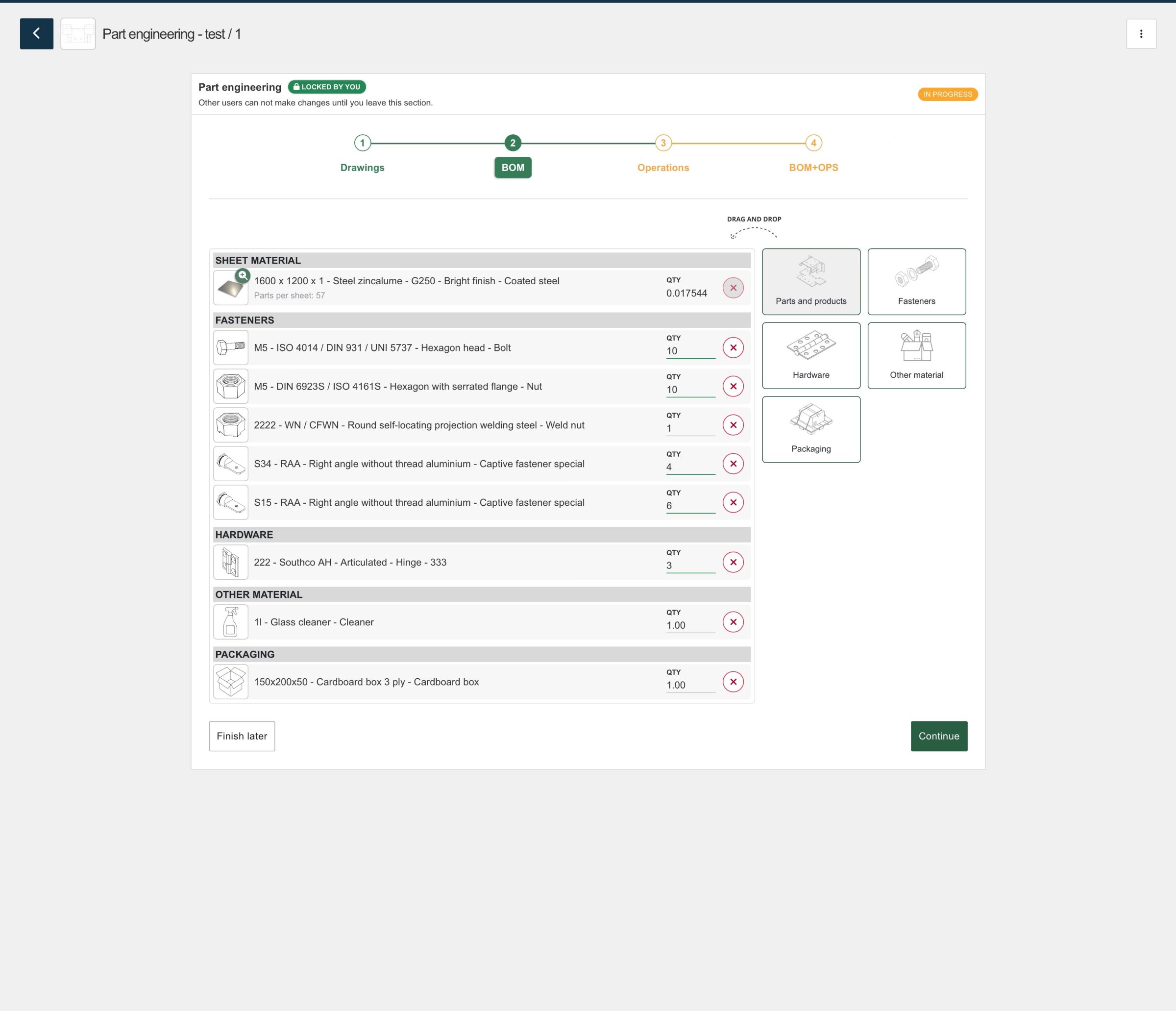Choose the Other material tile

click(916, 355)
